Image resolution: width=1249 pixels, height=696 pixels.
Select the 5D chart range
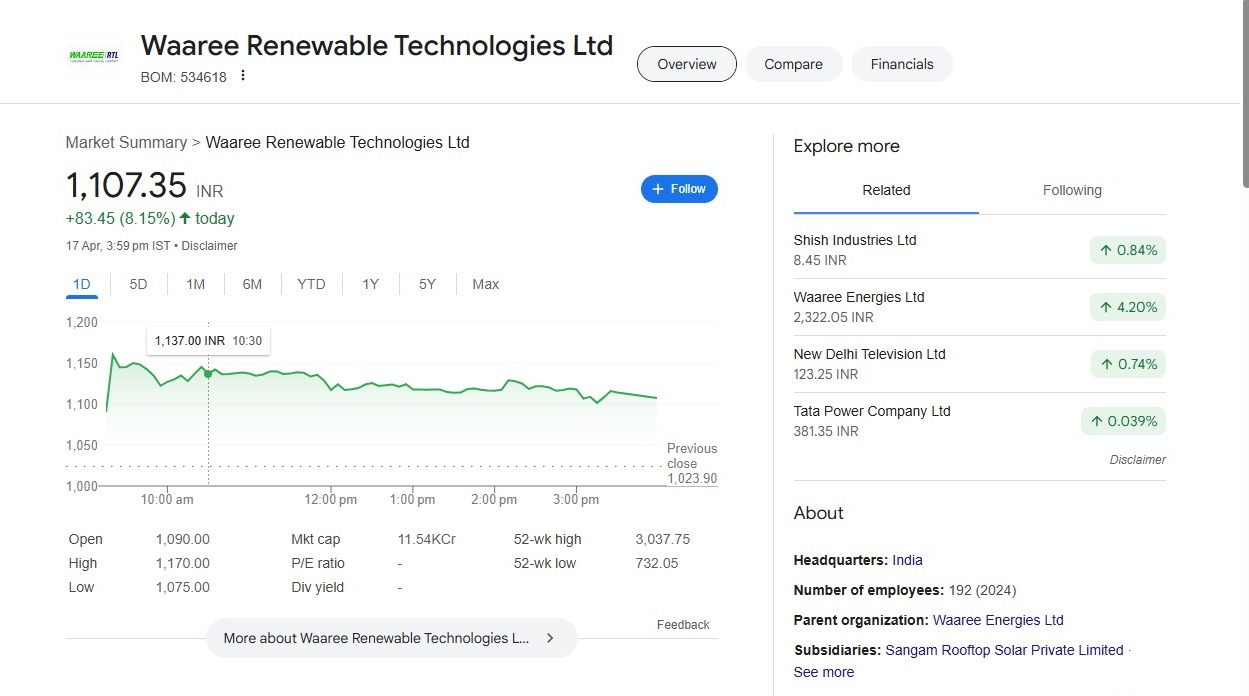(138, 284)
